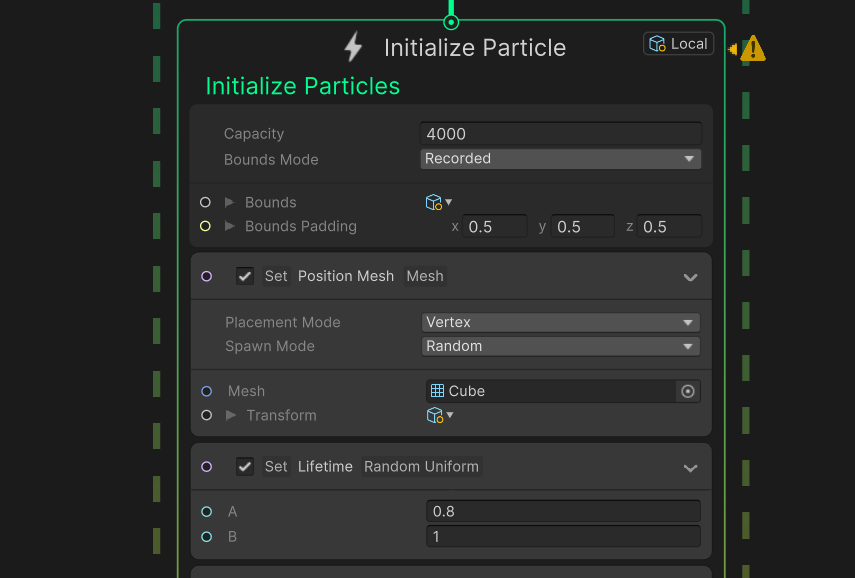
Task: Click the Lifetime A value field
Action: pos(563,511)
